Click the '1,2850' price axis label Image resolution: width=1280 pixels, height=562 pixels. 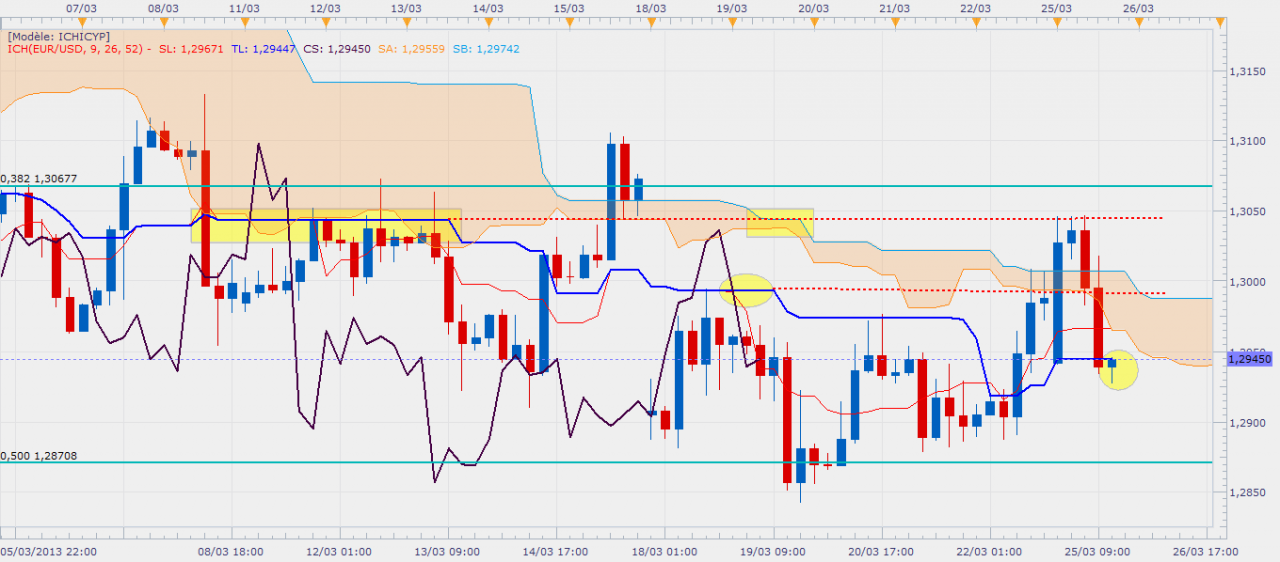point(1247,493)
